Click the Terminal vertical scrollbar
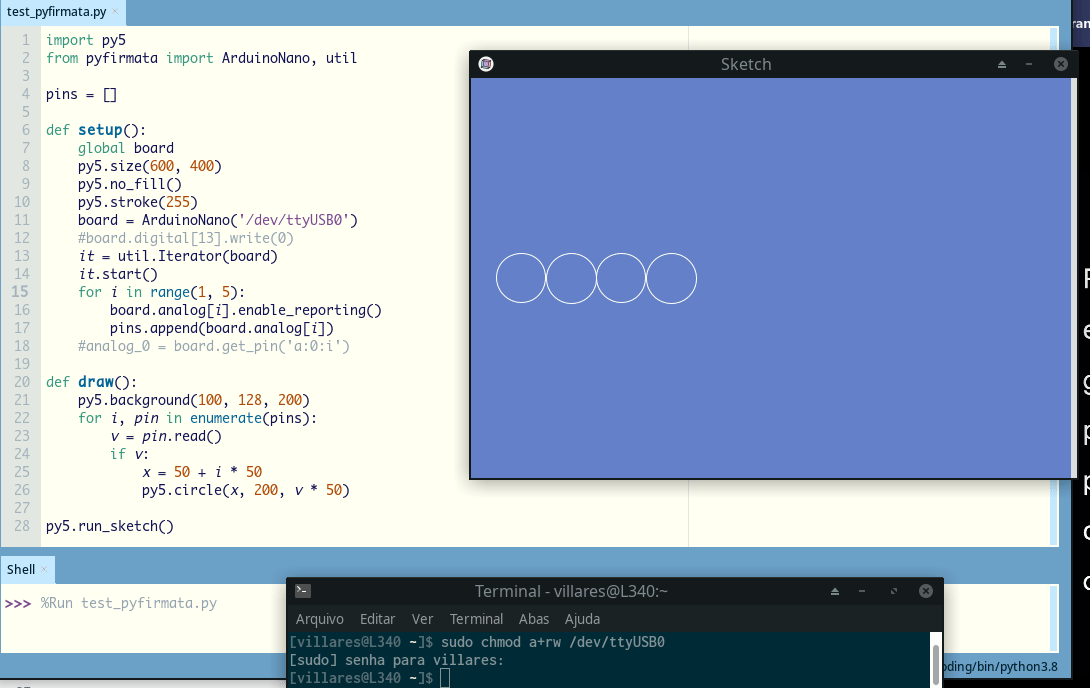The image size is (1090, 688). (936, 660)
